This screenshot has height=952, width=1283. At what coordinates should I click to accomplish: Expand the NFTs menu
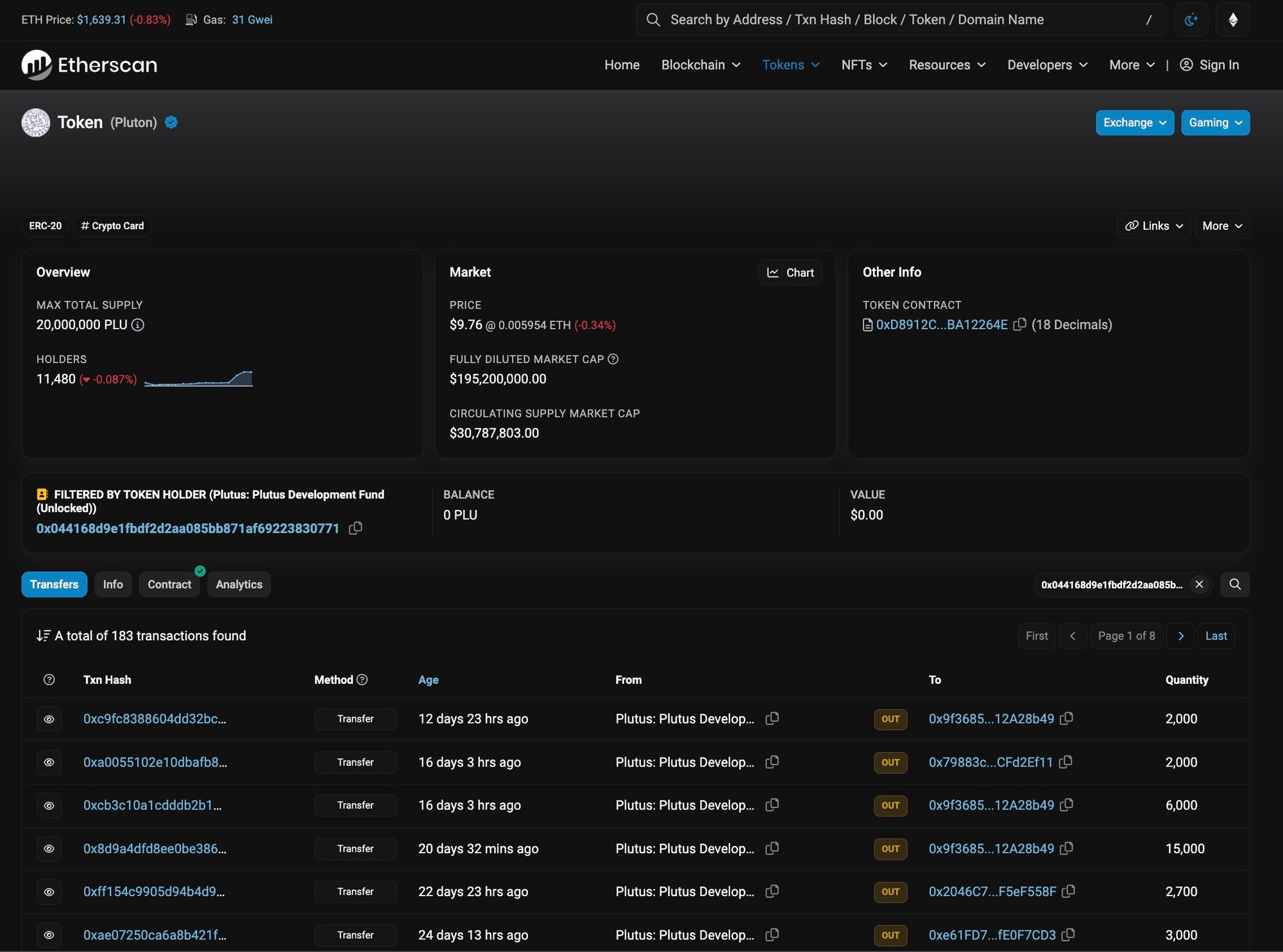pyautogui.click(x=864, y=65)
